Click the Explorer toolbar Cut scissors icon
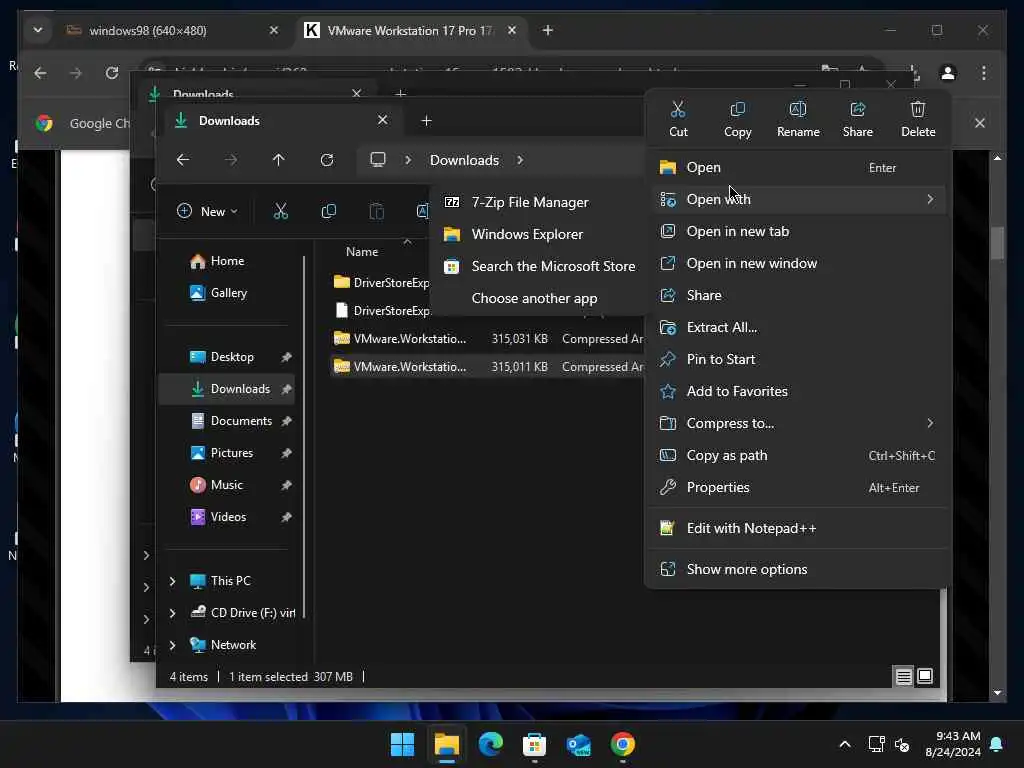Screen dimensions: 1024x768 click(x=281, y=211)
